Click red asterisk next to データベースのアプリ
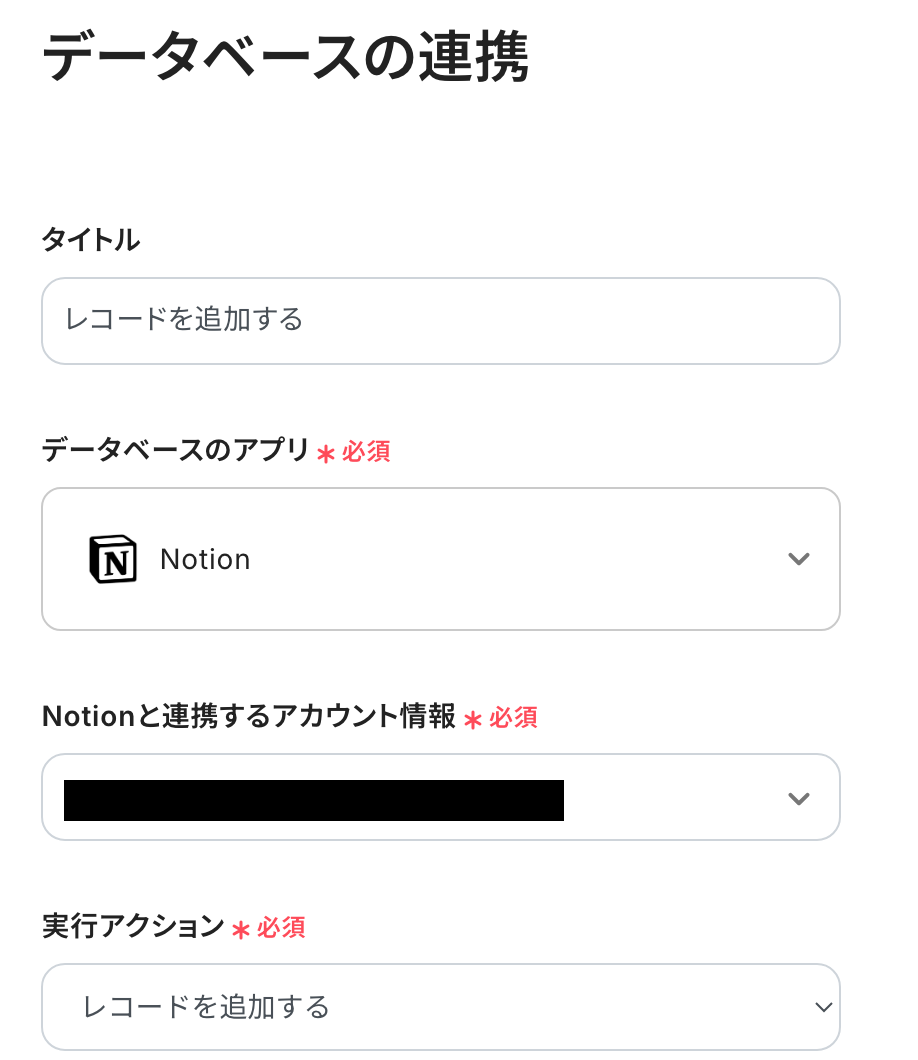918x1060 pixels. (325, 453)
